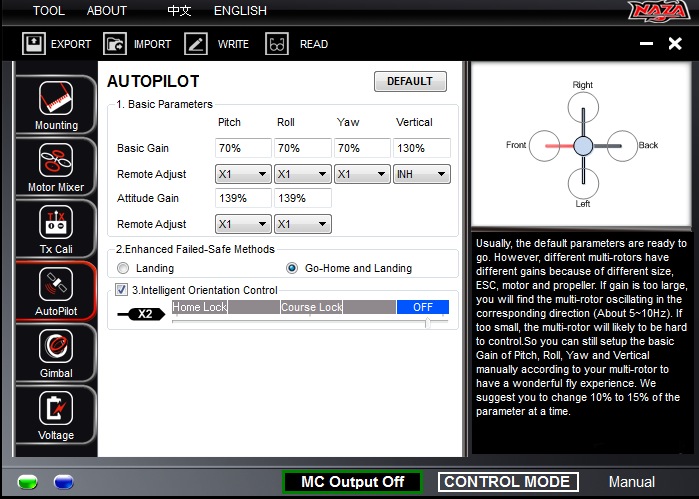Uncheck Intelligent Orientation Control checkbox

[122, 290]
